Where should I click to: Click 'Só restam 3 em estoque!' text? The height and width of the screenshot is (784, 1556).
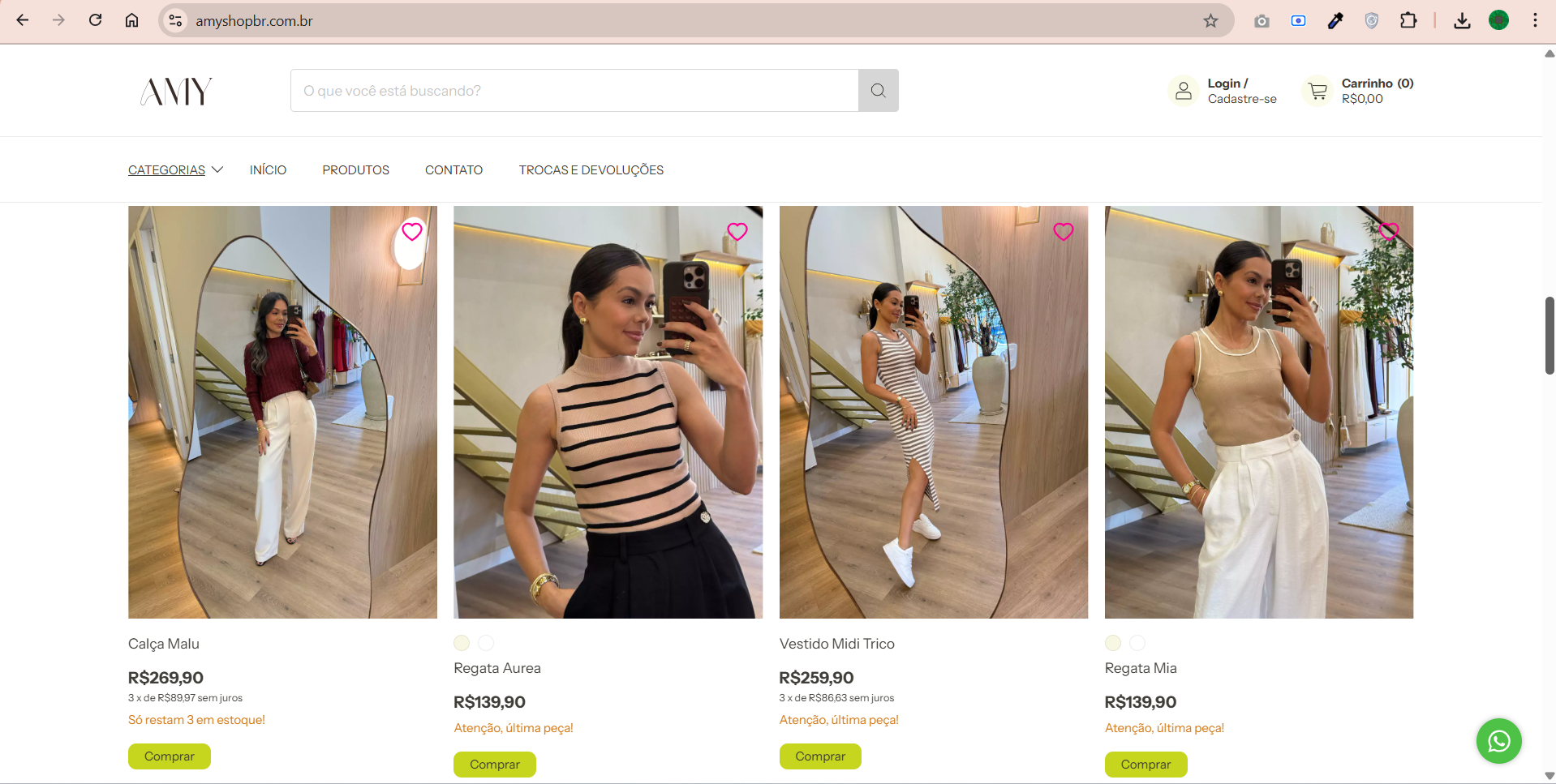tap(196, 720)
